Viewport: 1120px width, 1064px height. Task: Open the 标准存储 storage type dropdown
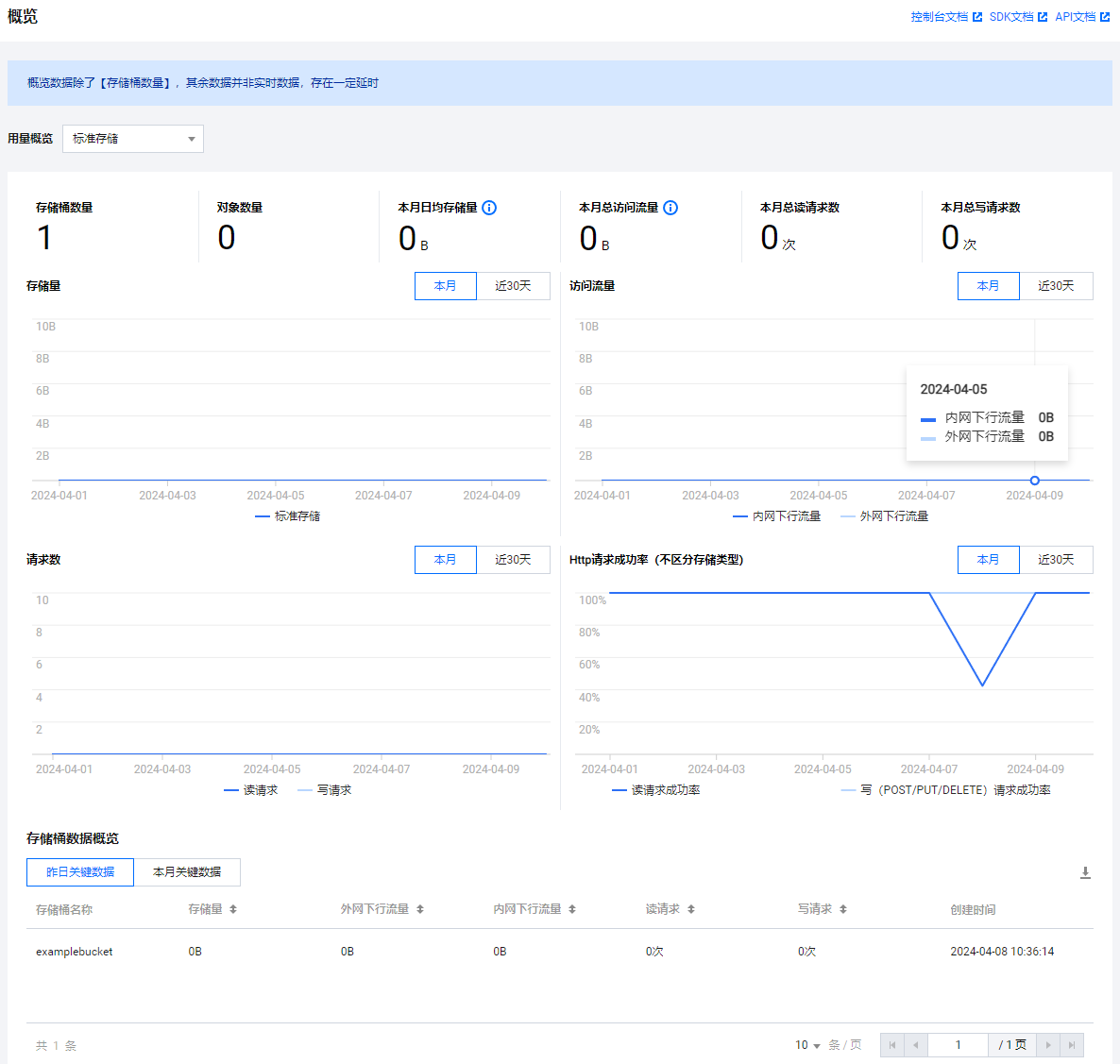click(x=133, y=139)
